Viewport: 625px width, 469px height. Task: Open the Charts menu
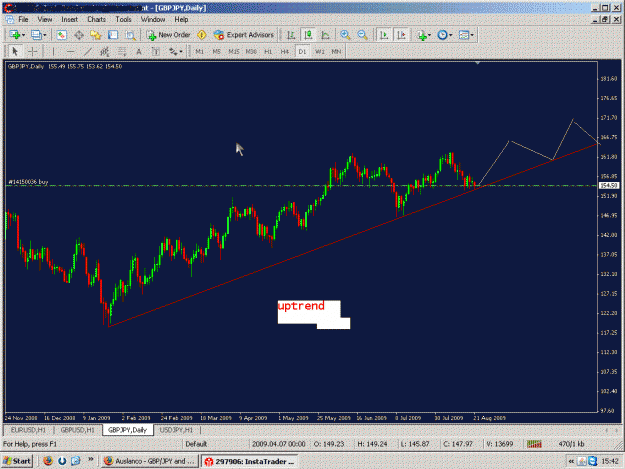(96, 19)
